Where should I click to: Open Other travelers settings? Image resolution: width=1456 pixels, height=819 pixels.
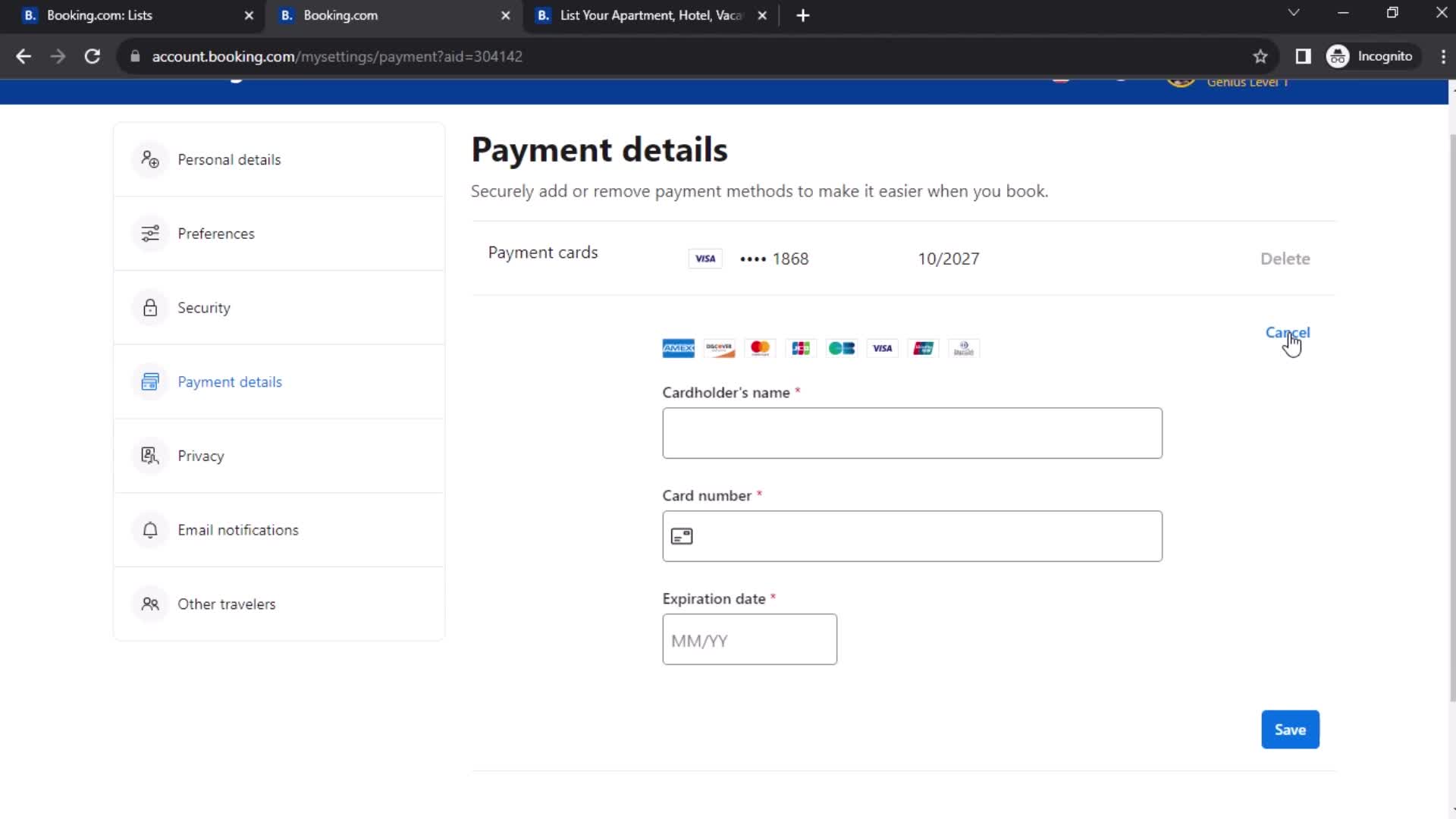pyautogui.click(x=279, y=604)
